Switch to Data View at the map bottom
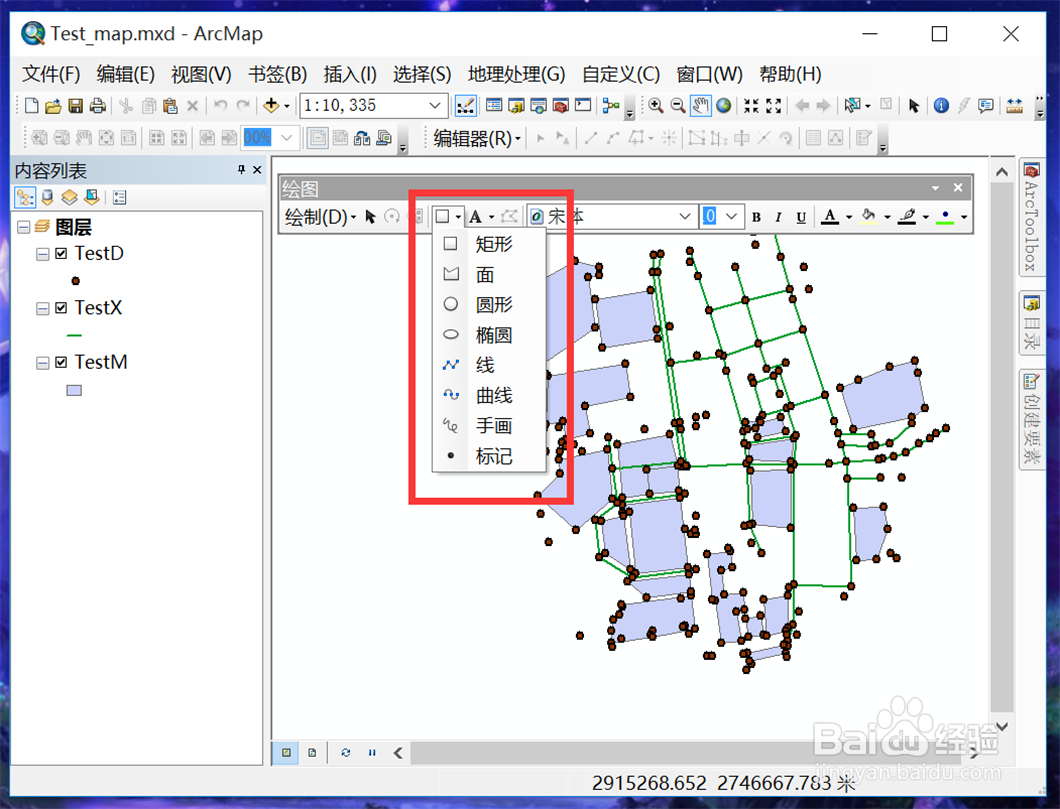This screenshot has width=1060, height=809. pos(287,752)
